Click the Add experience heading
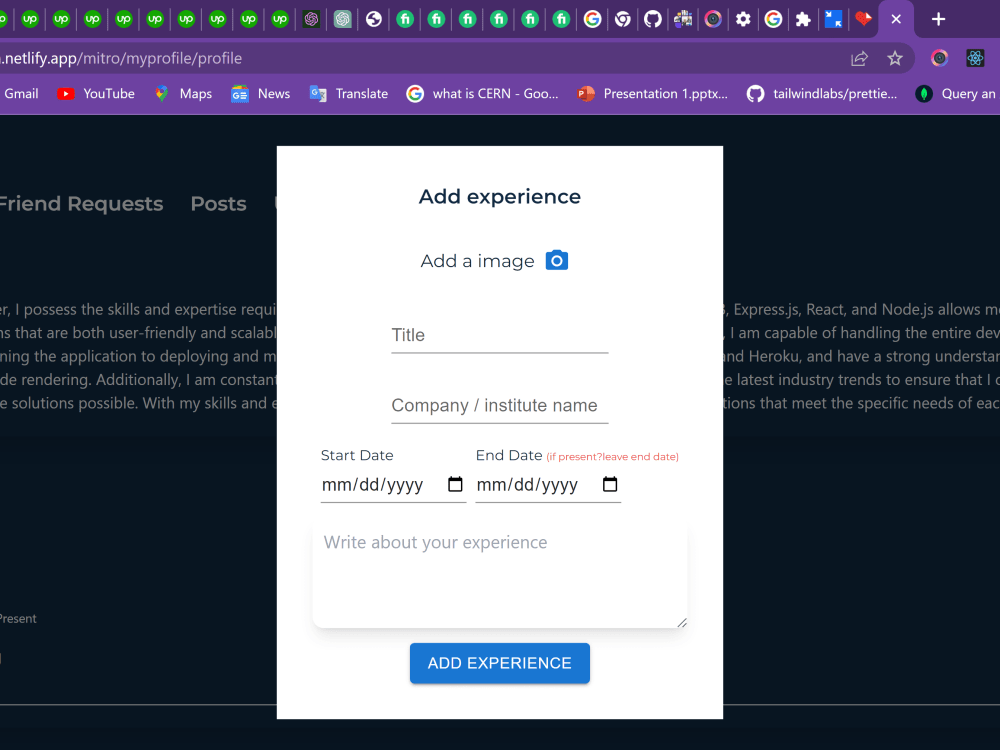The height and width of the screenshot is (750, 1000). pyautogui.click(x=499, y=196)
